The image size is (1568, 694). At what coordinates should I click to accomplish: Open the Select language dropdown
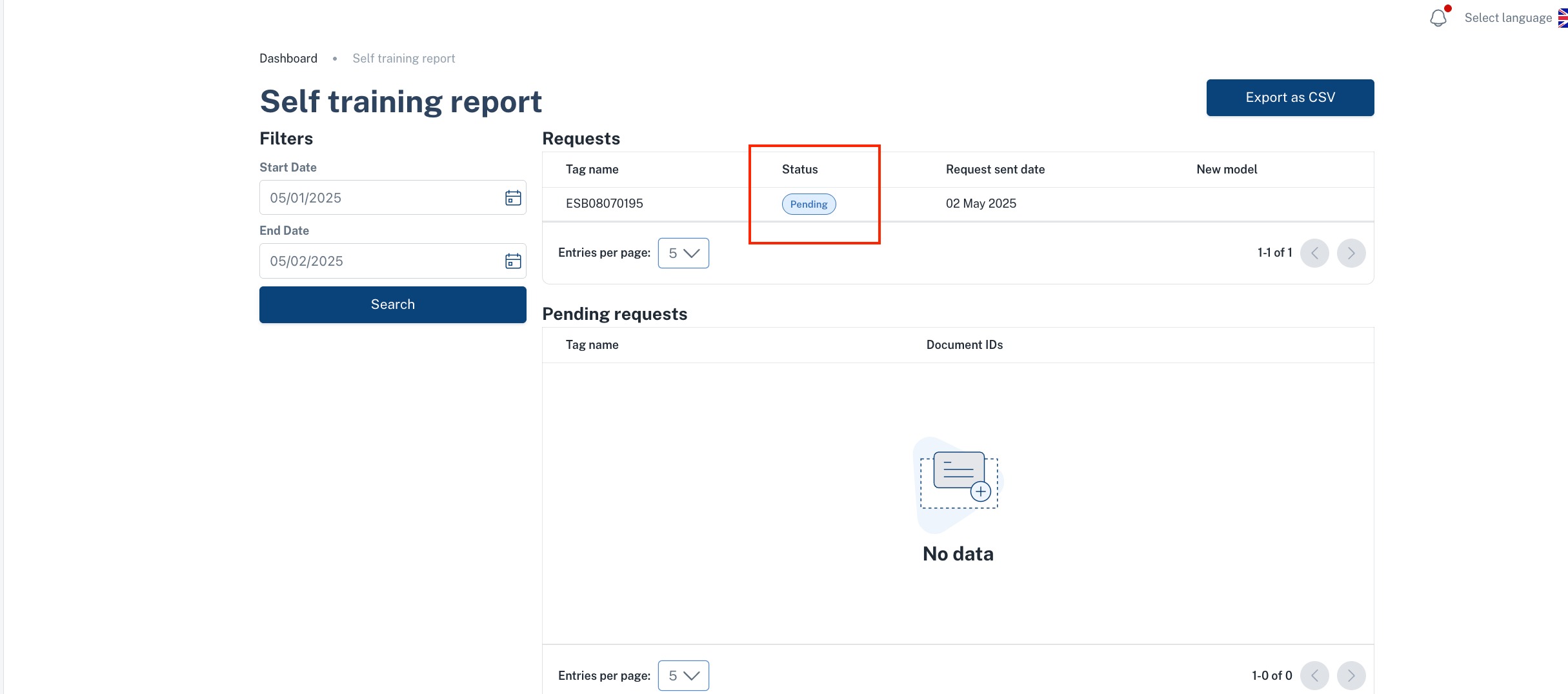[1508, 18]
